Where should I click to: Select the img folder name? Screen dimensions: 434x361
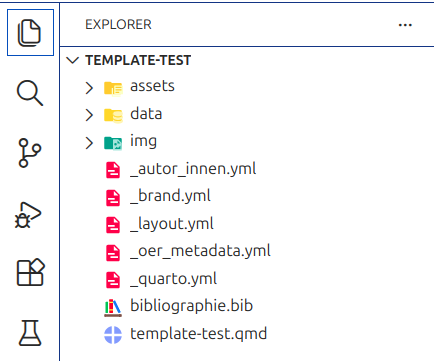pyautogui.click(x=143, y=142)
